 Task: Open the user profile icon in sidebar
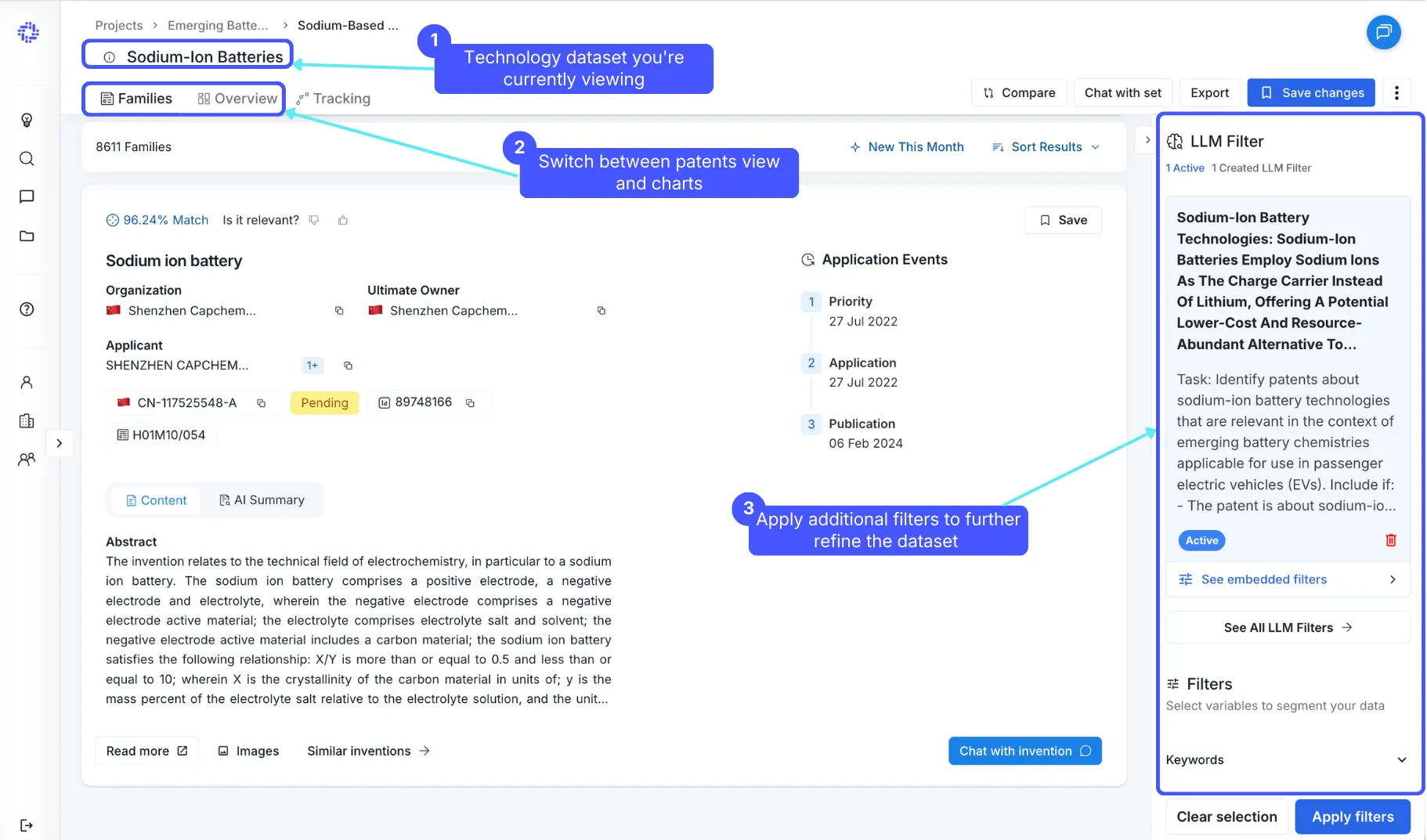click(x=27, y=382)
